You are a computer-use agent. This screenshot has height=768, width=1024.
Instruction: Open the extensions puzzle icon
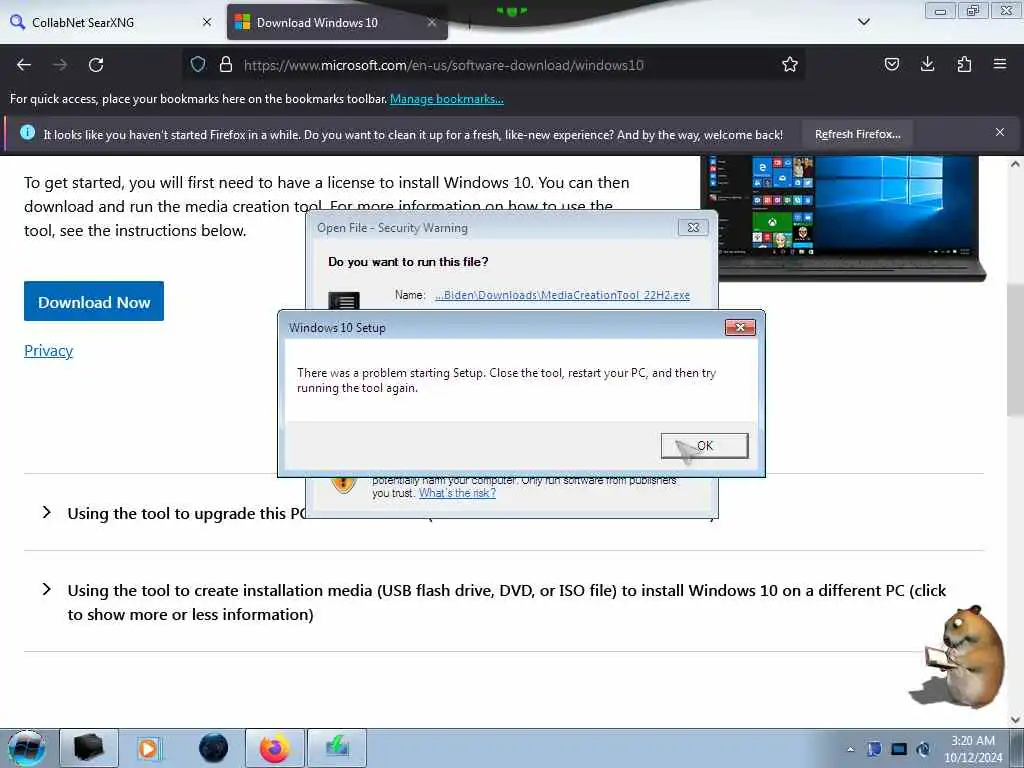pos(964,64)
